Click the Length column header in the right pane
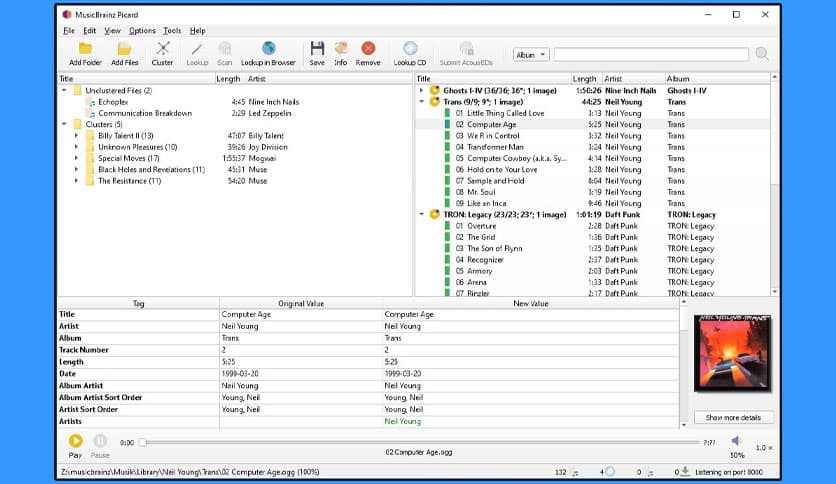The image size is (836, 484). pos(585,78)
